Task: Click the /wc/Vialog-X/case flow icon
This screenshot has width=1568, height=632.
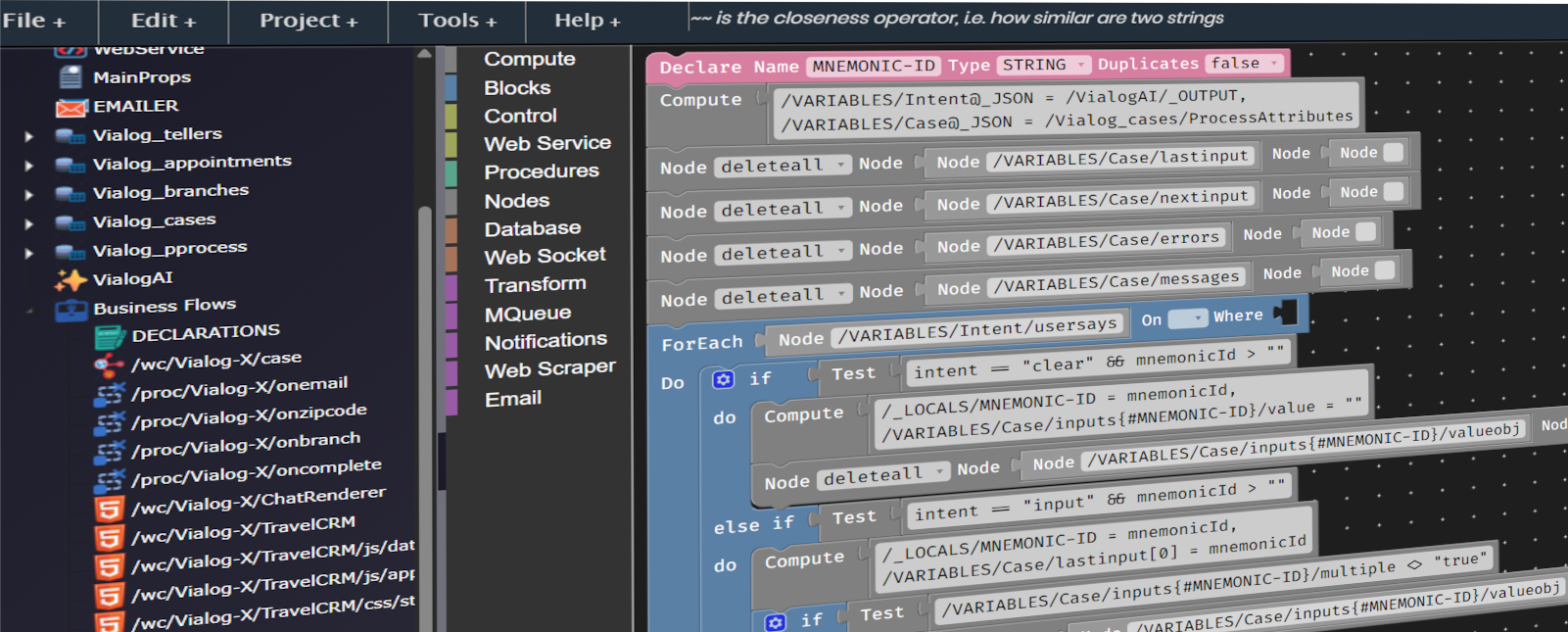Action: [108, 365]
